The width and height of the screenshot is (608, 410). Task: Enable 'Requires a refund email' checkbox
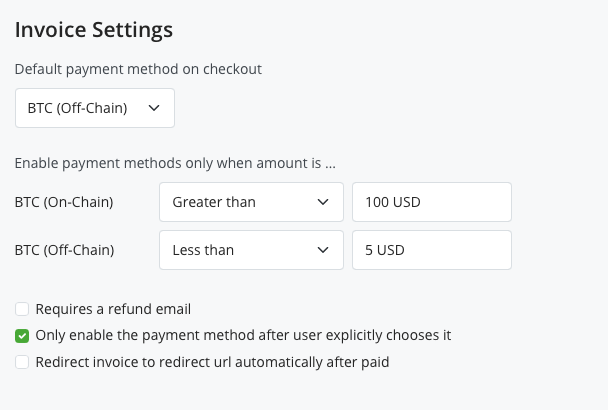tap(22, 309)
